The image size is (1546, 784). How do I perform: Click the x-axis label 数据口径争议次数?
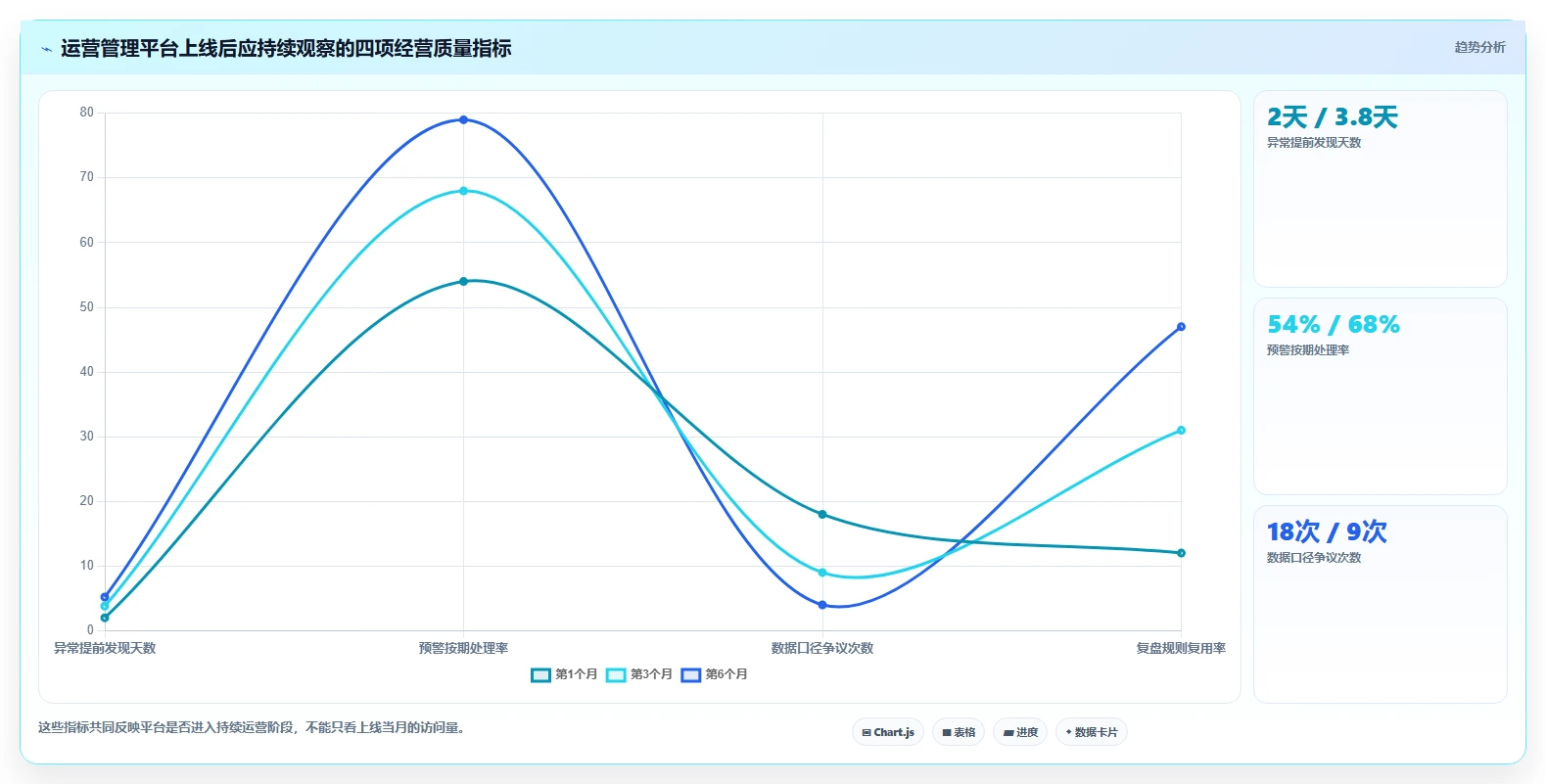822,648
